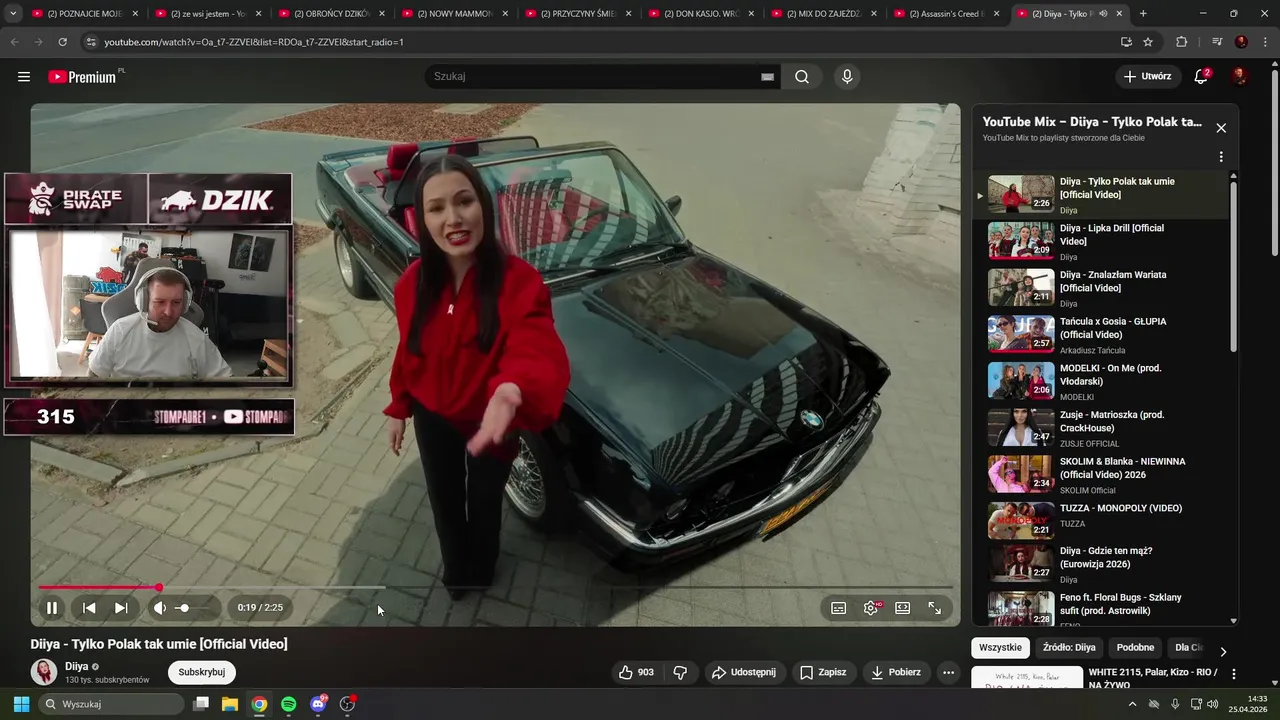The width and height of the screenshot is (1280, 720).
Task: Skip to previous video in player
Action: [x=89, y=607]
